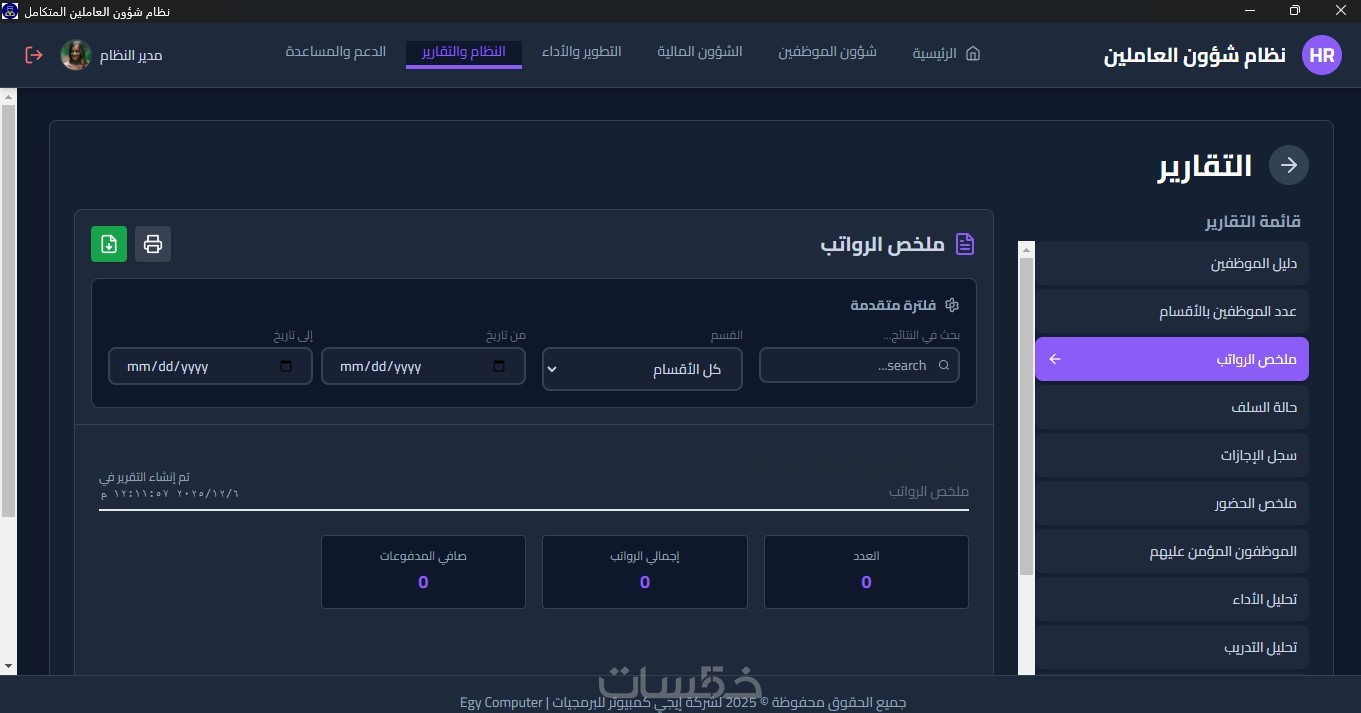Select the تحليل التدريب report
The height and width of the screenshot is (713, 1361).
click(1172, 648)
